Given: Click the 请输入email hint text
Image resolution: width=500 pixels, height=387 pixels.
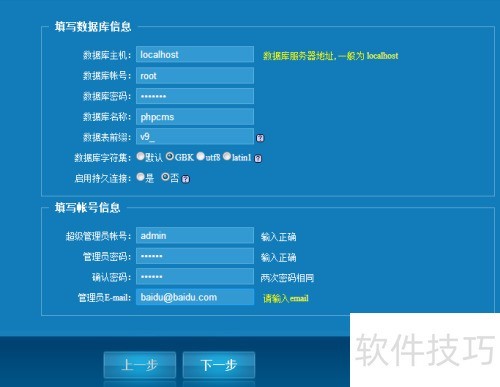Looking at the screenshot, I should click(x=286, y=298).
